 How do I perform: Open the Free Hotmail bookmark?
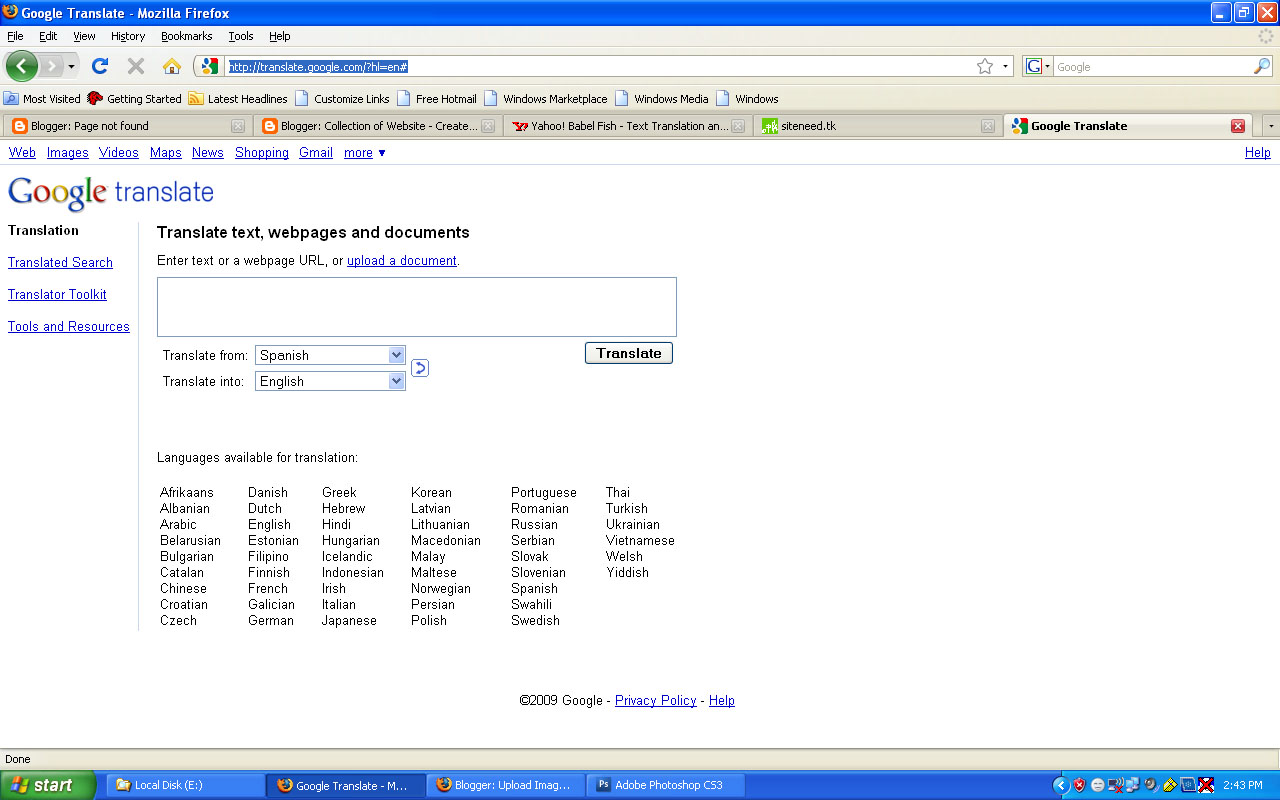pos(437,99)
